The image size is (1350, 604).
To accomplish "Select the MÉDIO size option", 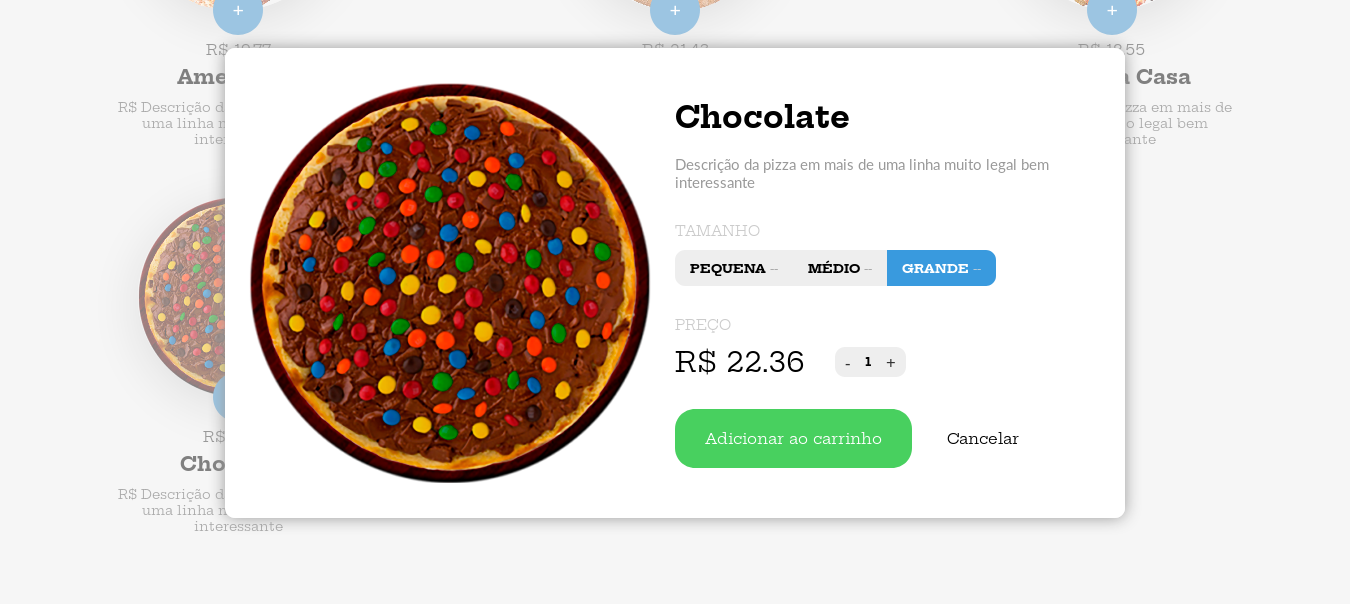I will tap(840, 268).
